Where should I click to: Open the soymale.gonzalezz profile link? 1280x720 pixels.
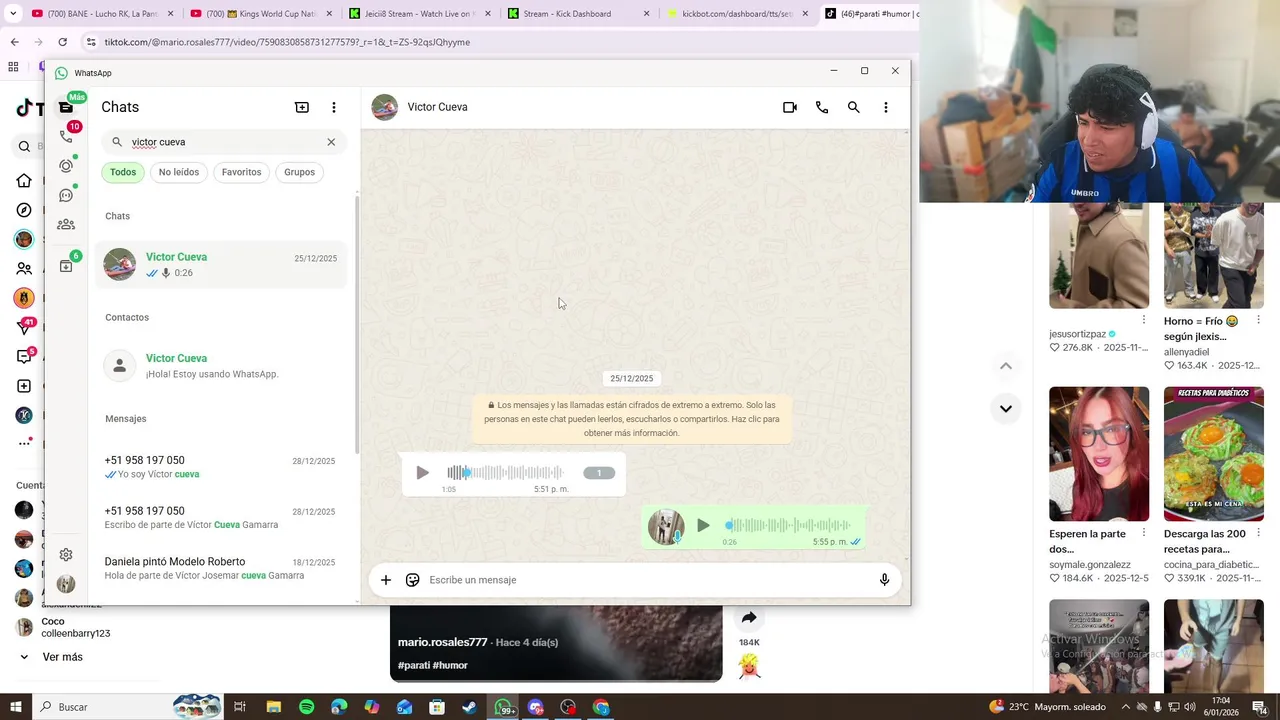[x=1090, y=565]
